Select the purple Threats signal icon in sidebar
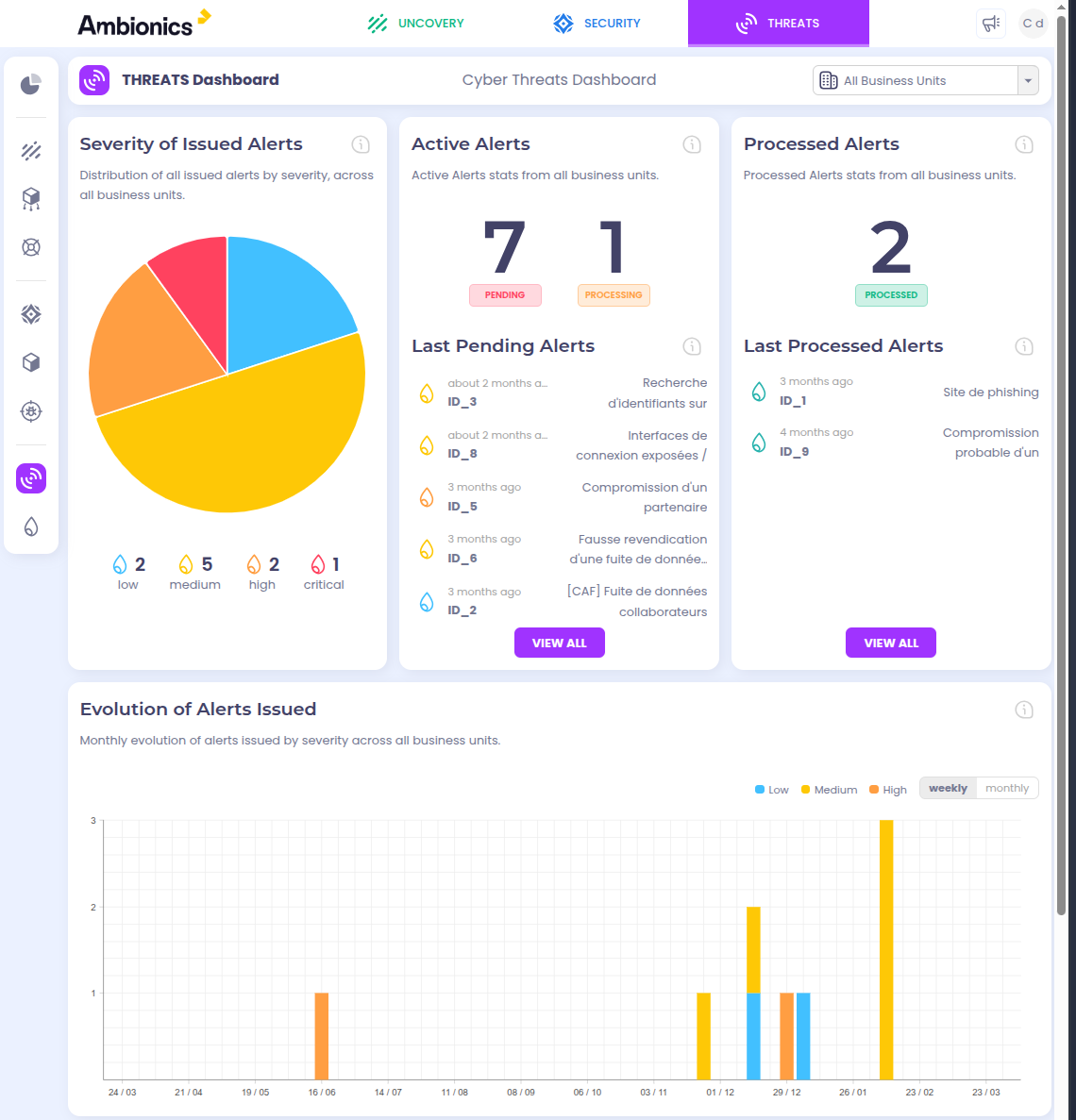The height and width of the screenshot is (1120, 1076). click(x=30, y=478)
